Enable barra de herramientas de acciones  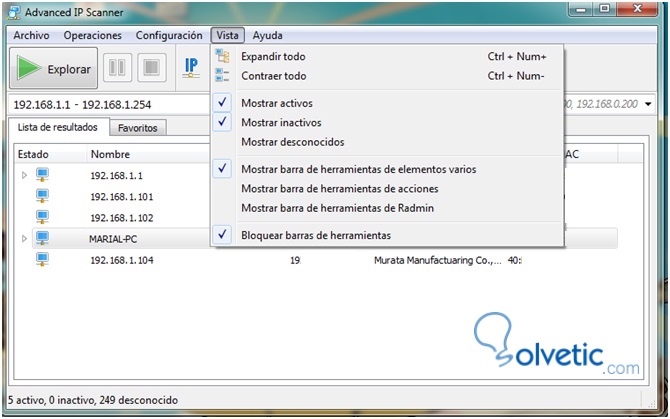pyautogui.click(x=388, y=188)
